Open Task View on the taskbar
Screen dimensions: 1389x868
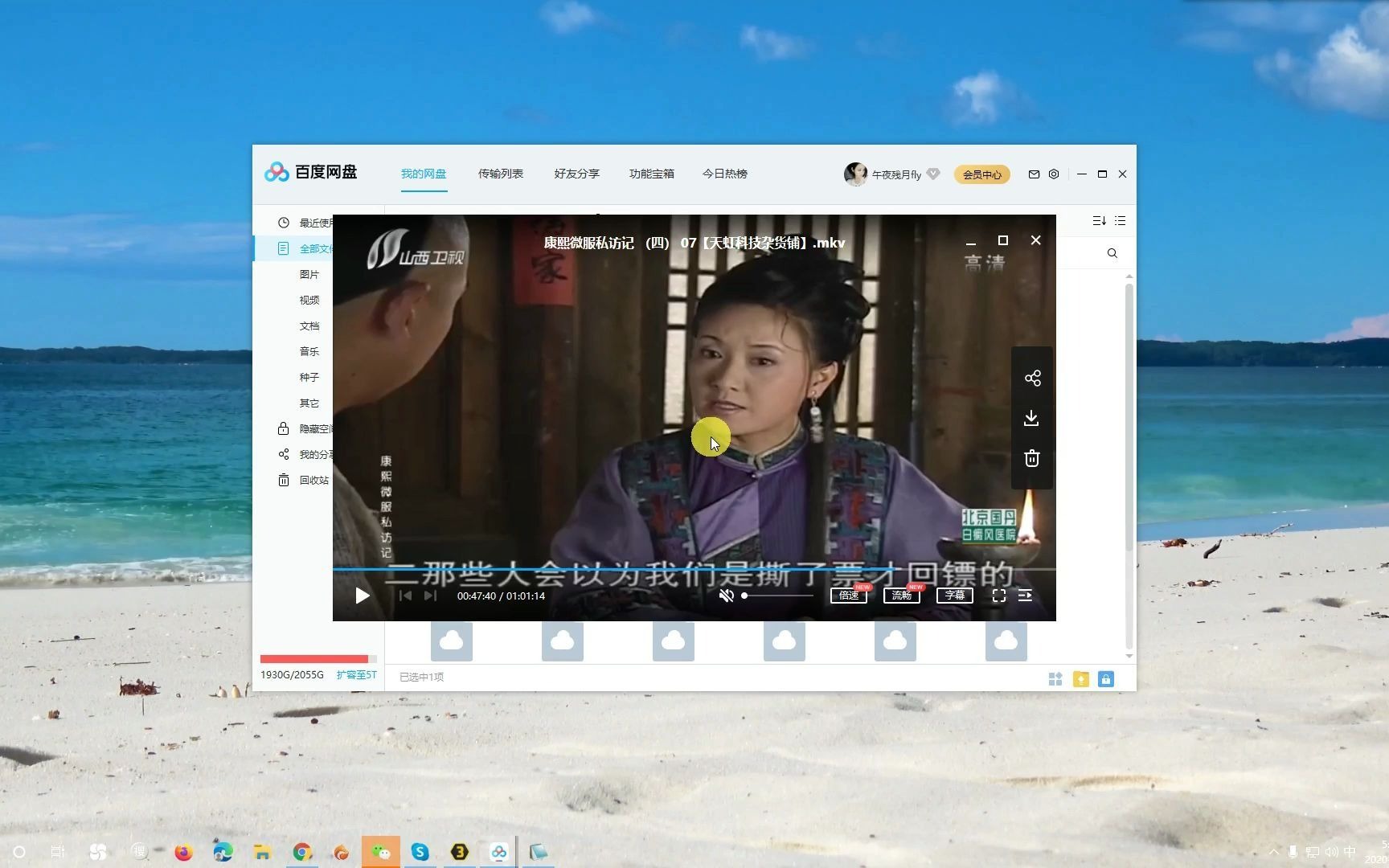(x=58, y=852)
